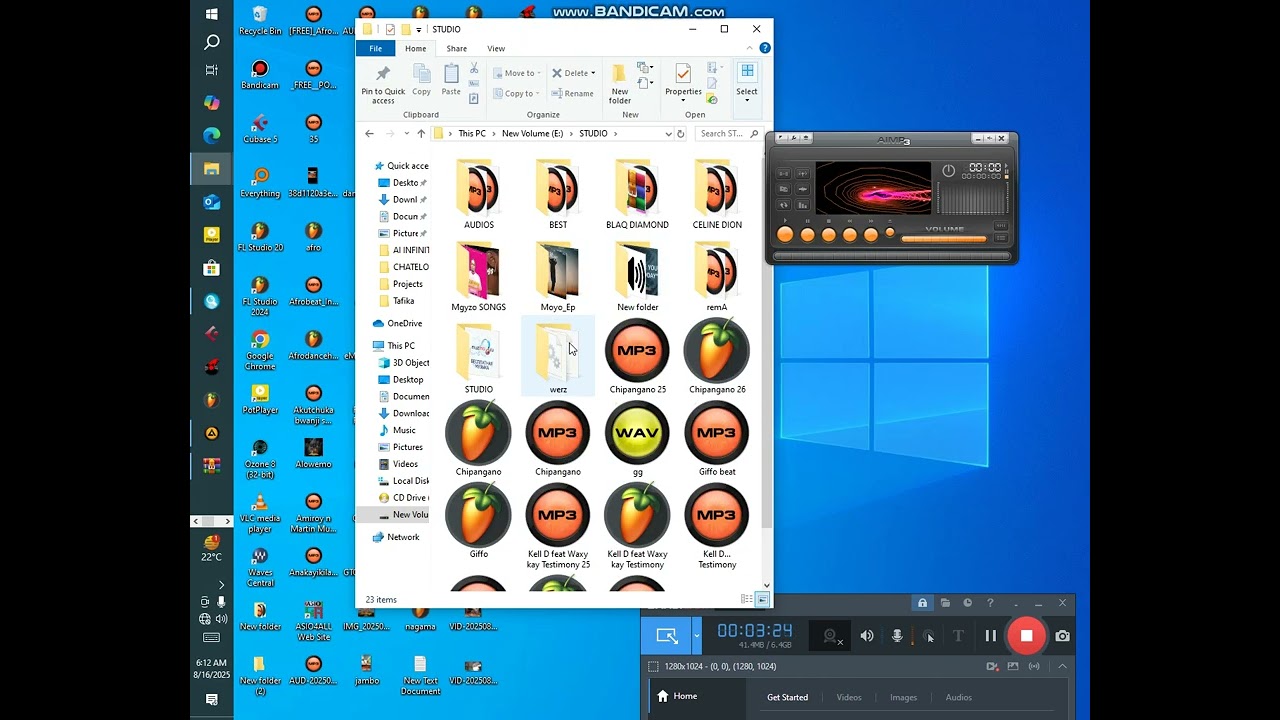Select the BLAQ DIAMOND folder
The image size is (1280, 720).
coord(637,193)
